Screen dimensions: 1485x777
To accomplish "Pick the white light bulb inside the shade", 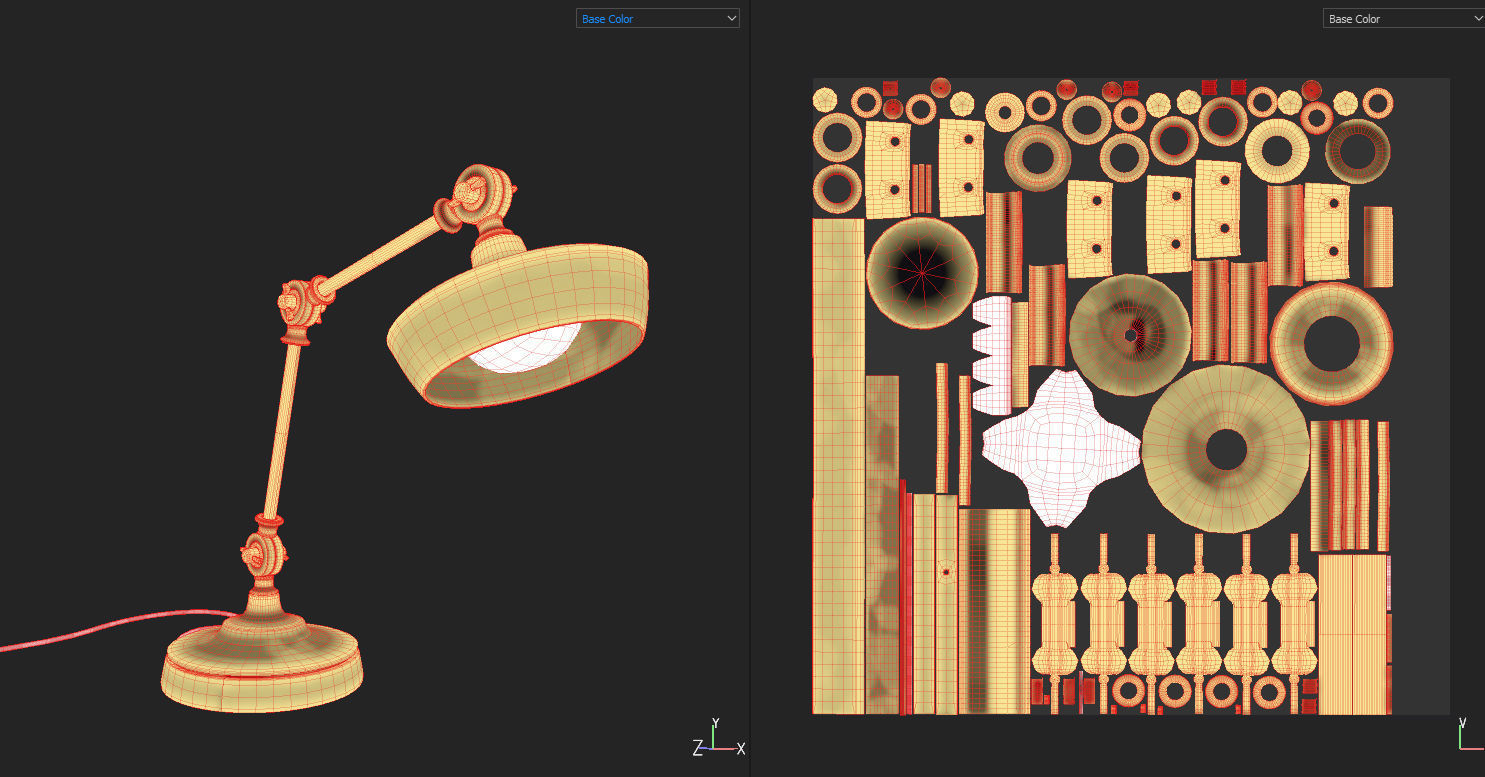I will [x=525, y=350].
